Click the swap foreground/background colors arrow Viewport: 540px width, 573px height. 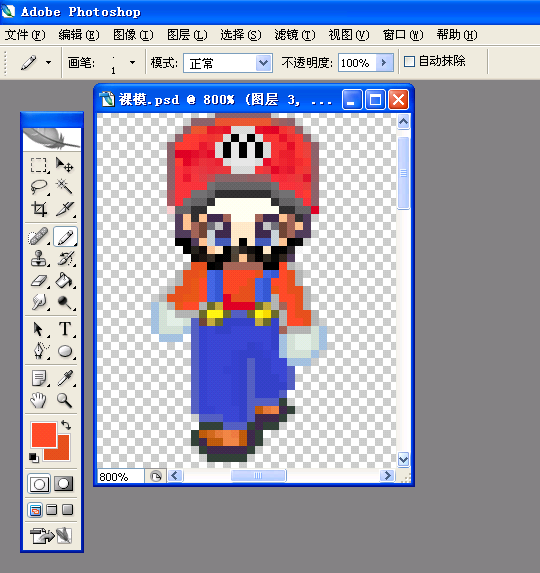pyautogui.click(x=66, y=425)
